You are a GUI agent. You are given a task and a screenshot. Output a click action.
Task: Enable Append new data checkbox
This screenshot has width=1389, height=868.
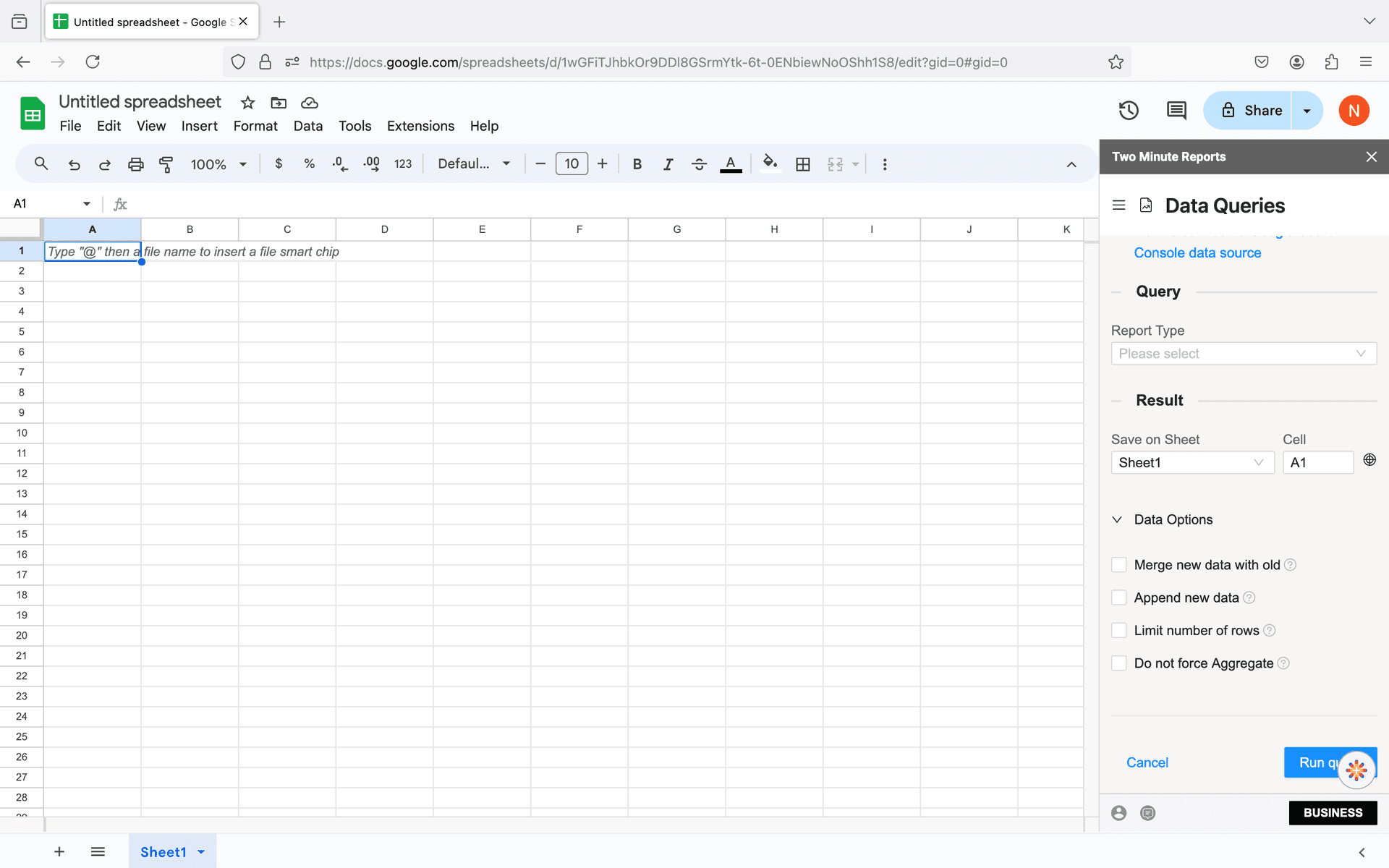pos(1119,597)
